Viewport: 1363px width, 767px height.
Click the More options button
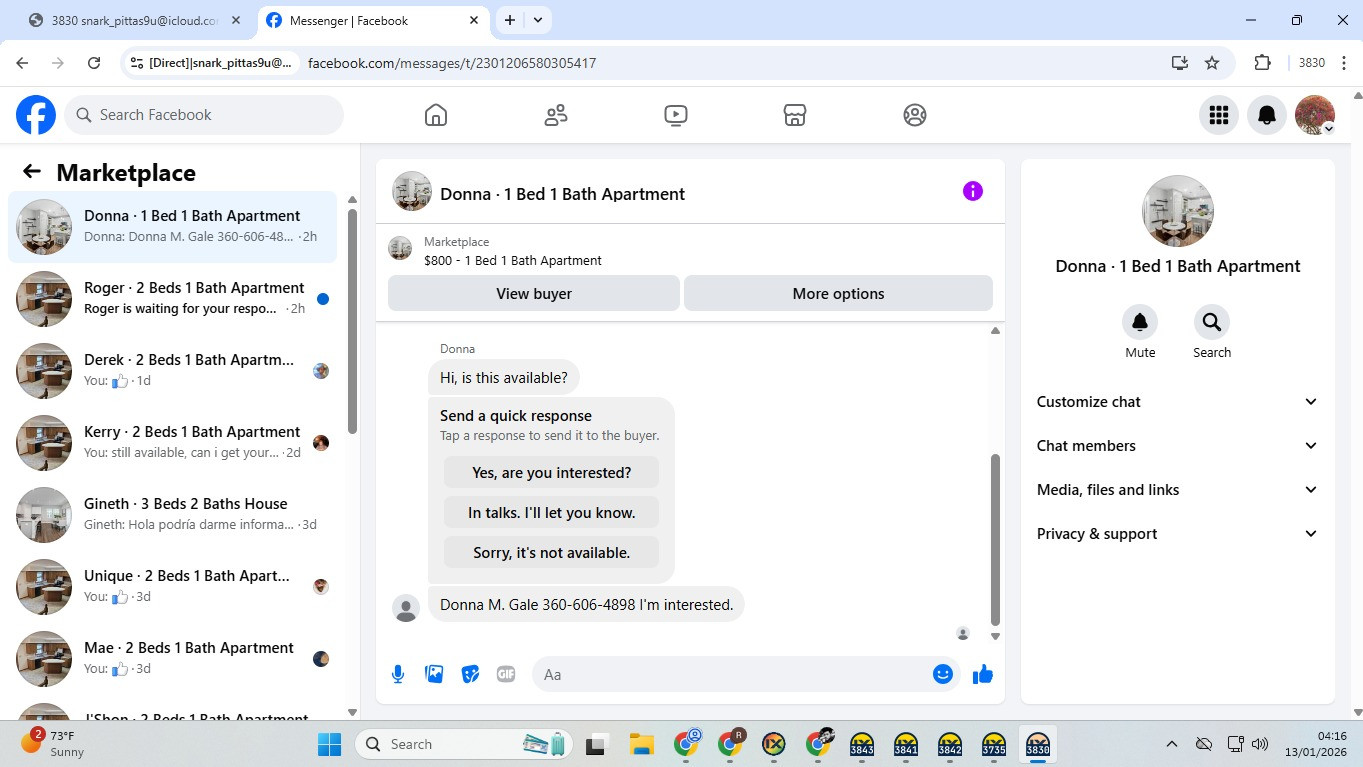point(838,294)
